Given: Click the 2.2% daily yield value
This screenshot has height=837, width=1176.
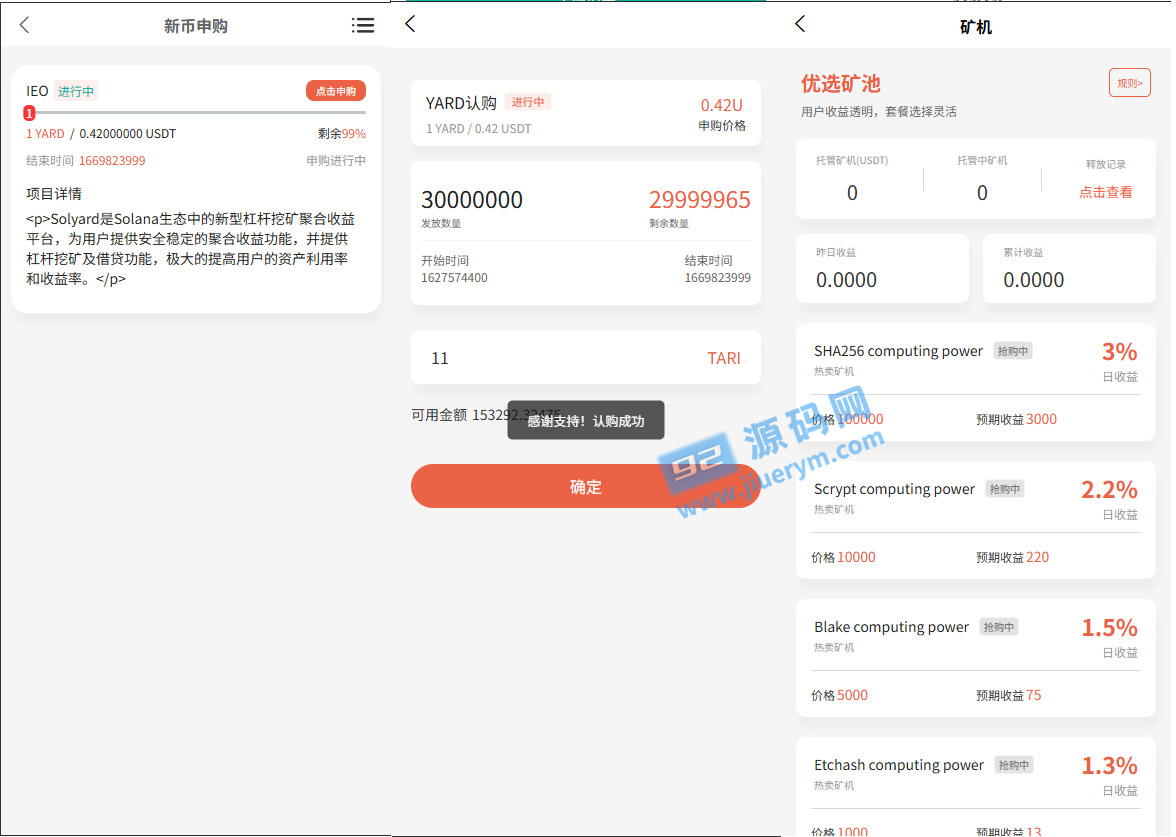Looking at the screenshot, I should (x=1109, y=489).
